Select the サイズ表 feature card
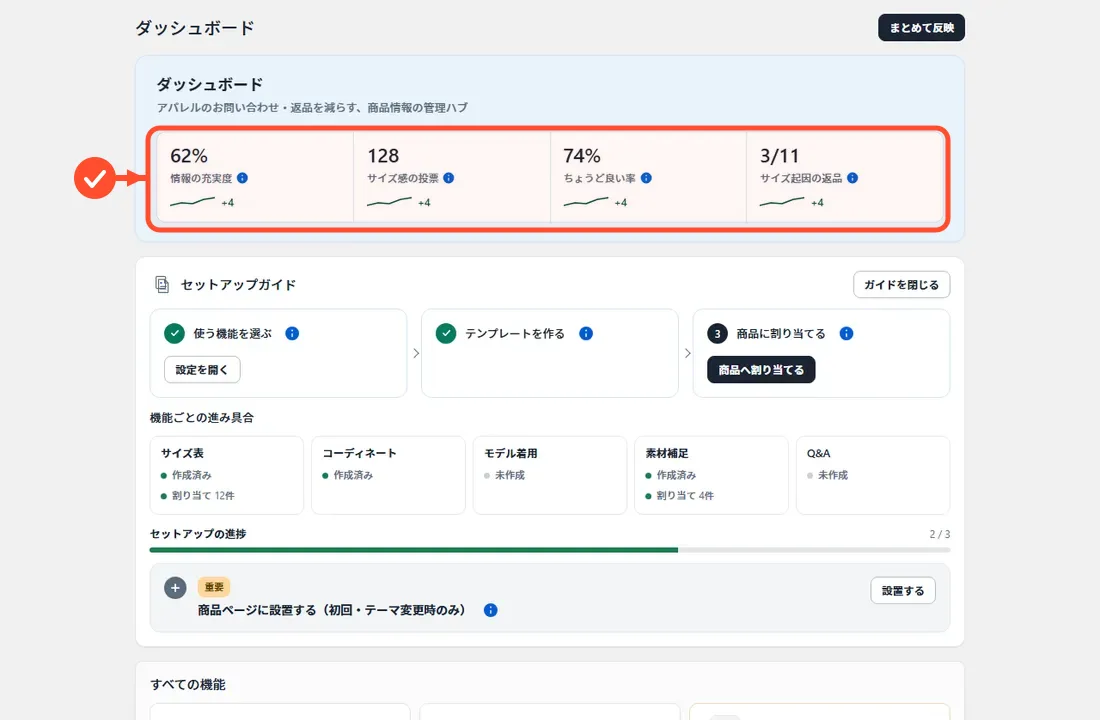Viewport: 1100px width, 720px height. coord(227,475)
